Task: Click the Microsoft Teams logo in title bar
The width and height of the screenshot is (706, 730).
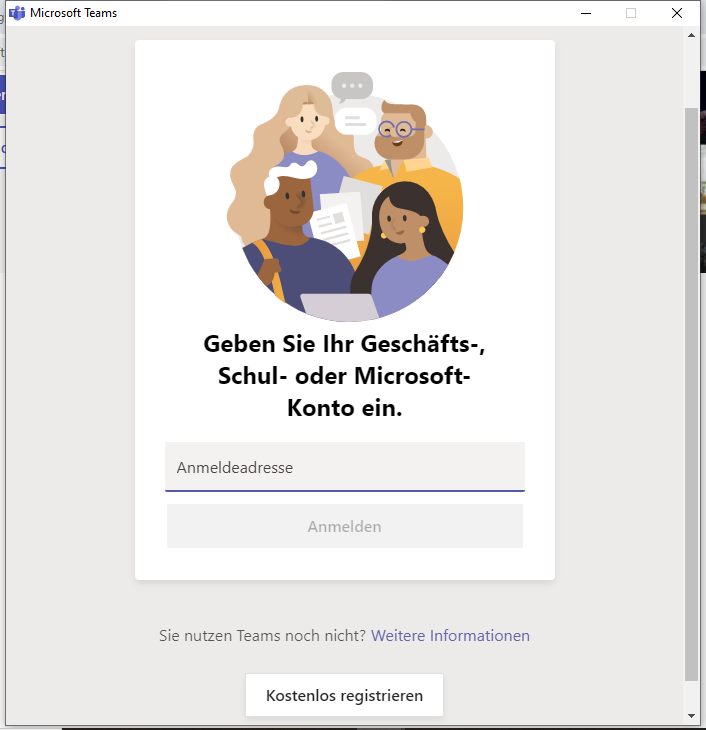Action: tap(17, 13)
